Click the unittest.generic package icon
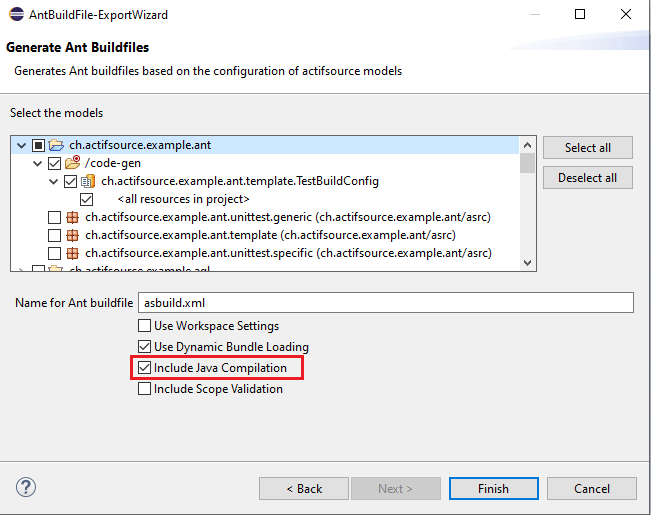This screenshot has width=651, height=515. coord(72,218)
